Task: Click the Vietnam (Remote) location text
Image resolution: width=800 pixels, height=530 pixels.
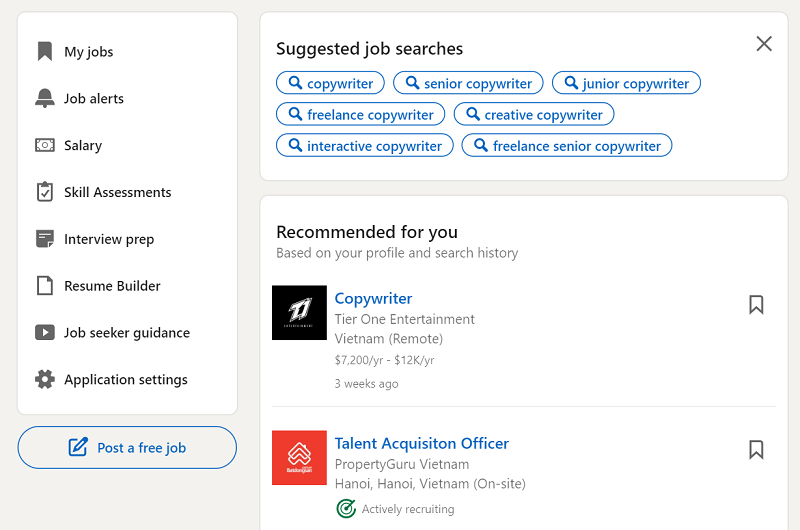Action: click(x=389, y=339)
